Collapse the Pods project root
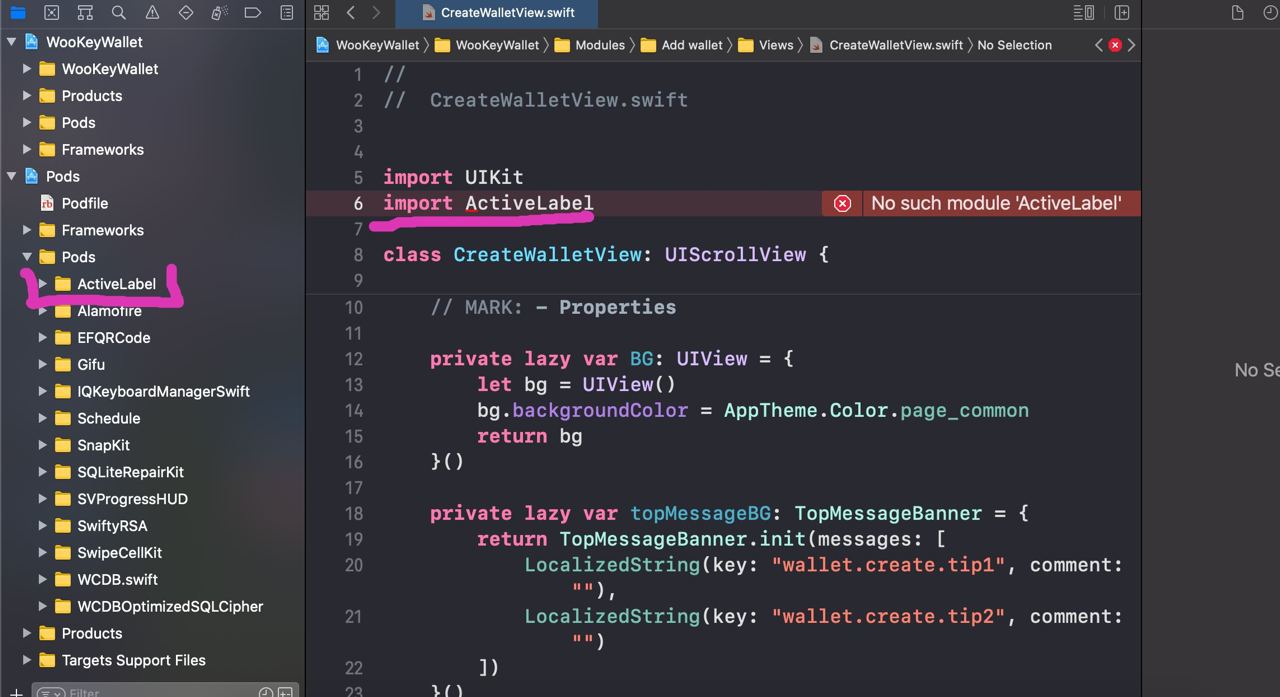The width and height of the screenshot is (1280, 697). [x=12, y=176]
